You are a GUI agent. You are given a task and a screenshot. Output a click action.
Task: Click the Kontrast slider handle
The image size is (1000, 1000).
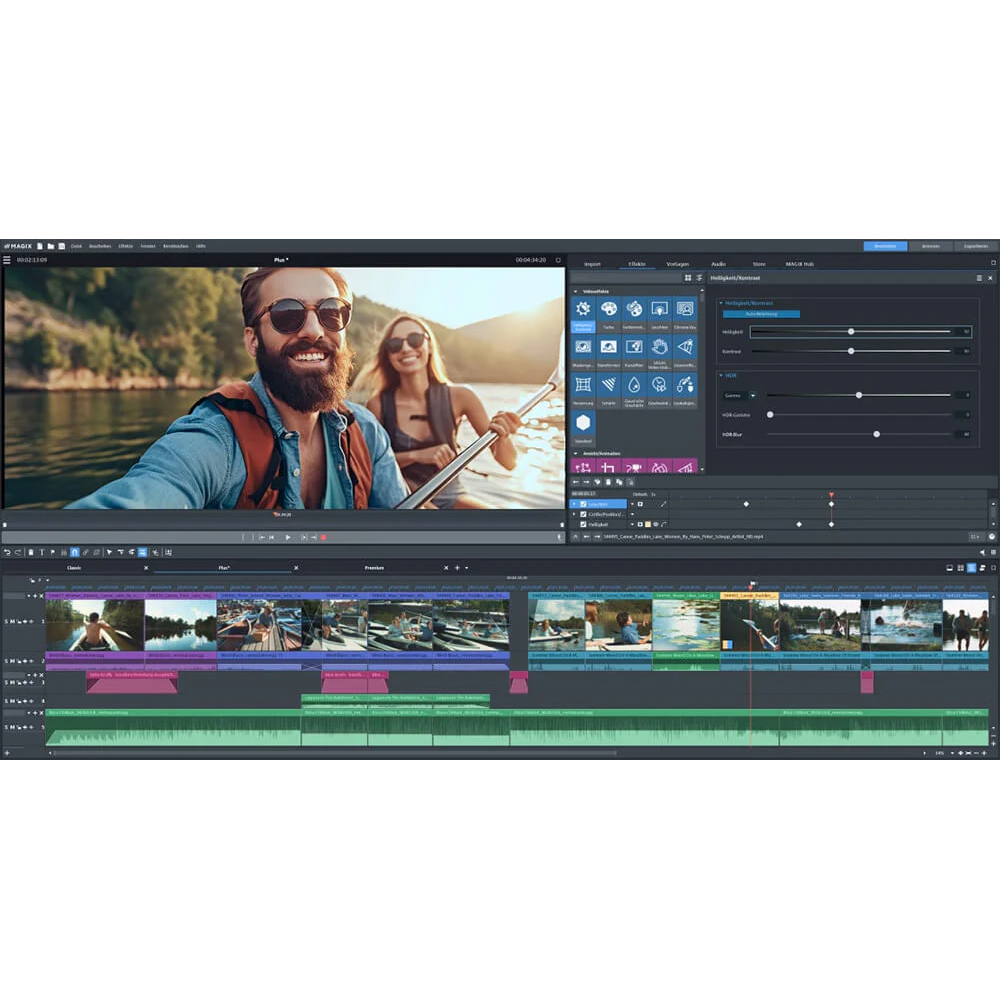(x=851, y=351)
